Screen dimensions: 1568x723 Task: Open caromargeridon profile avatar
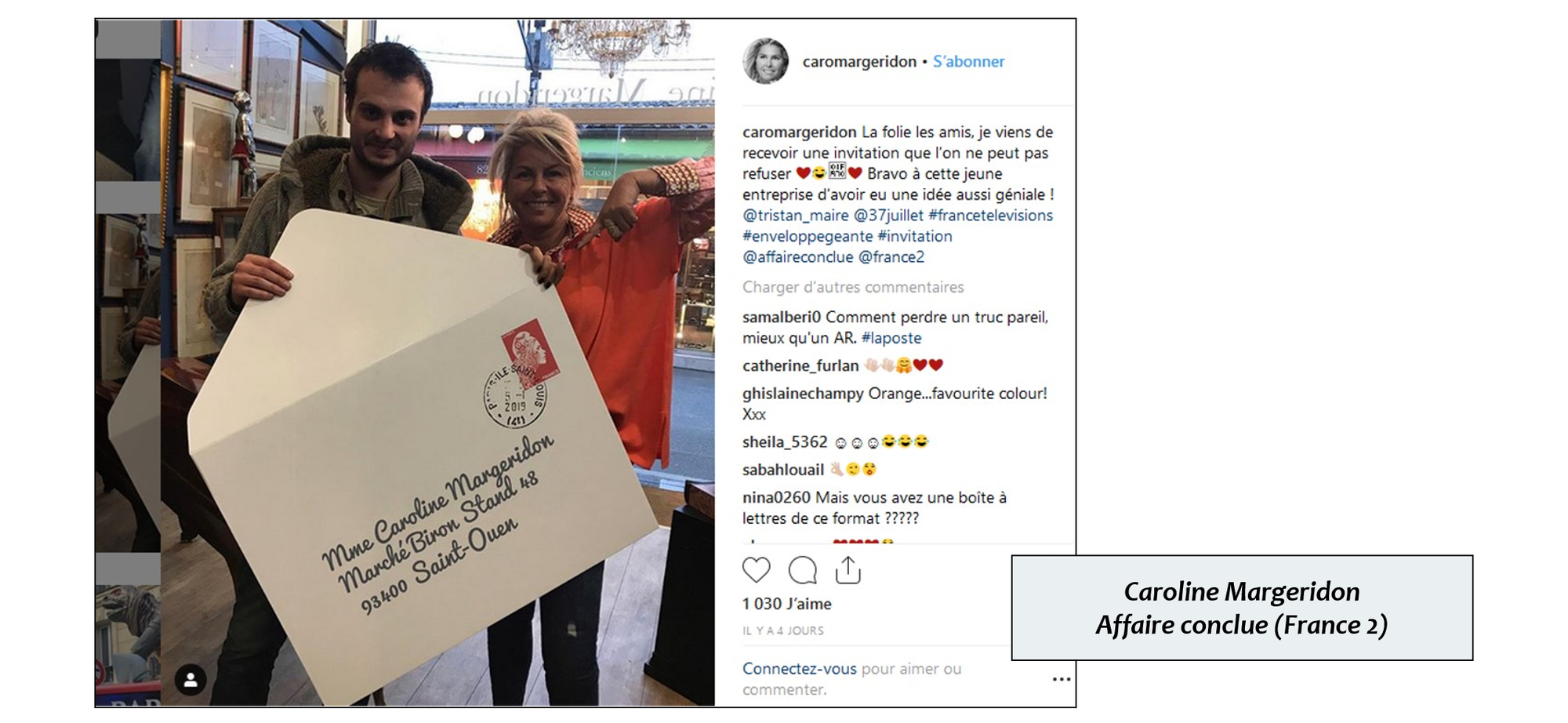tap(766, 60)
